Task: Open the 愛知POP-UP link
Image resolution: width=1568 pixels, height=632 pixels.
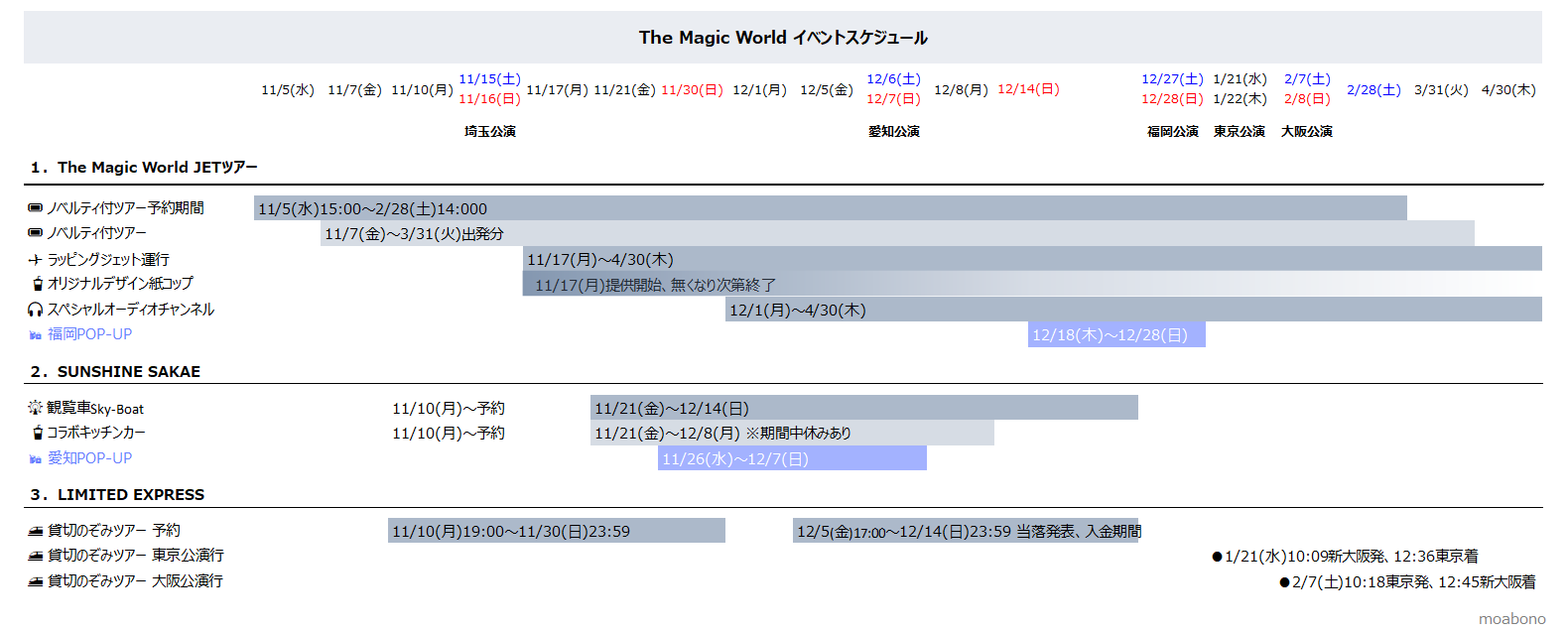Action: (x=89, y=458)
